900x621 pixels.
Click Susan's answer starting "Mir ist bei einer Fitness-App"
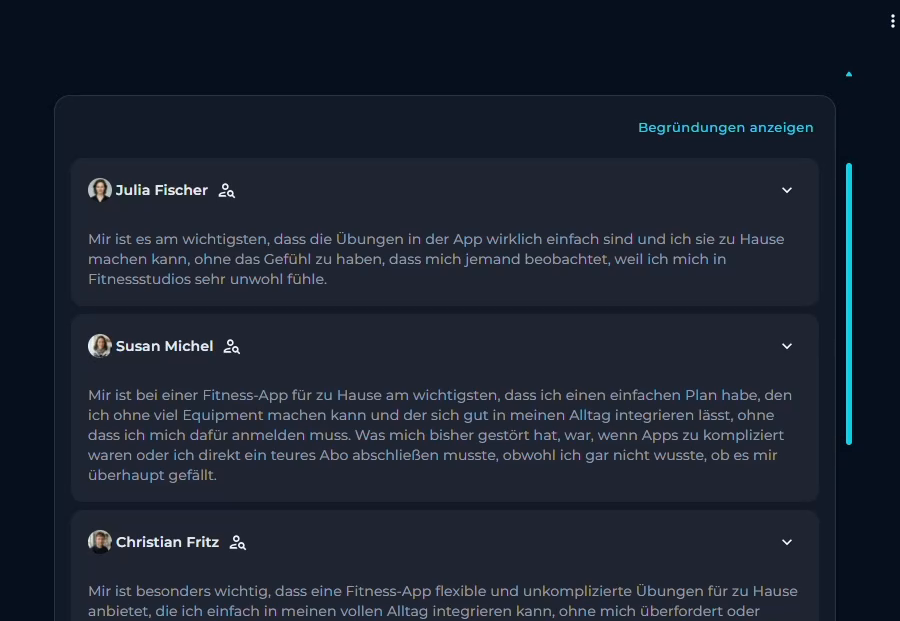[x=440, y=435]
